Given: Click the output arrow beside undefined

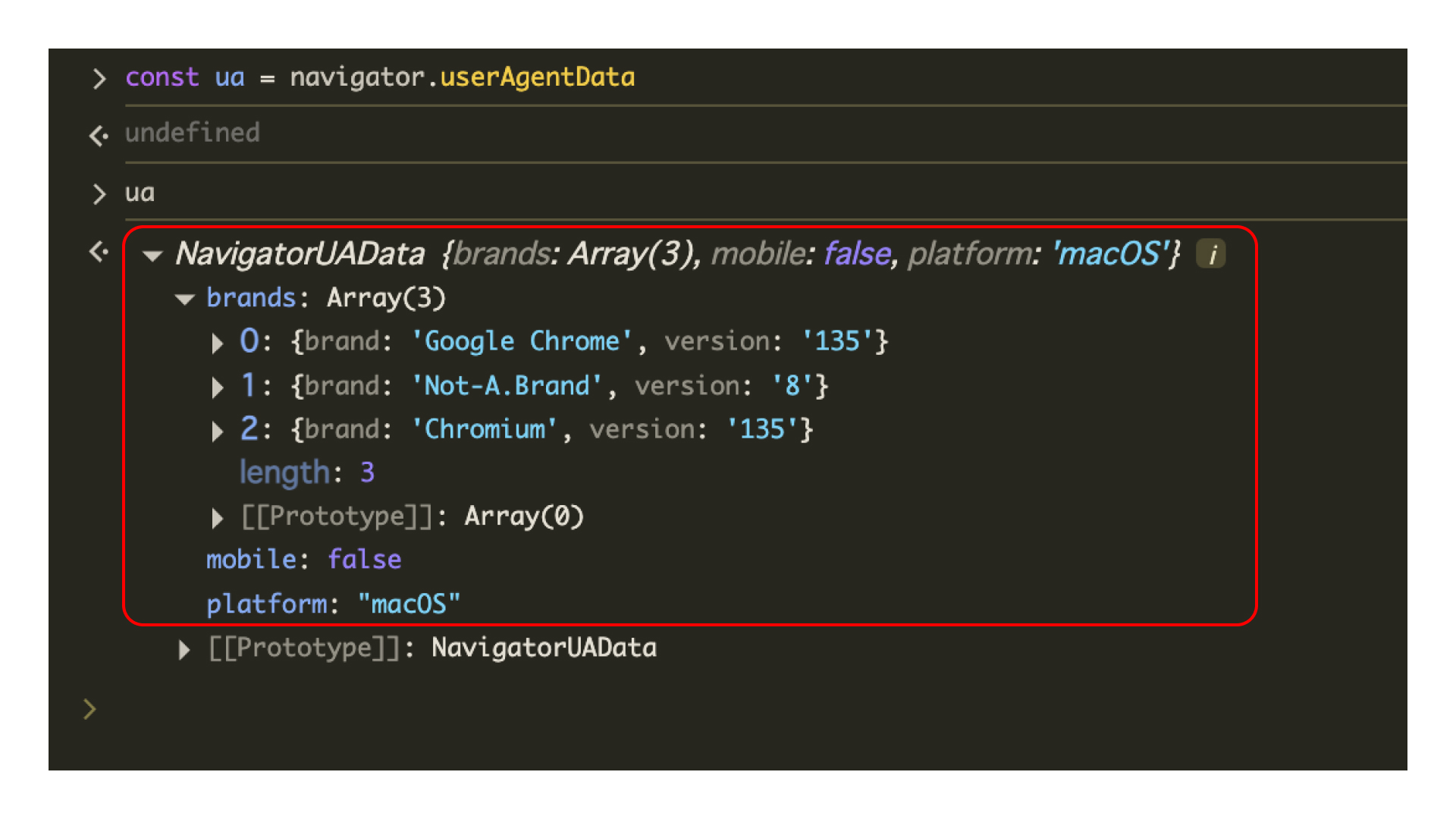Looking at the screenshot, I should pyautogui.click(x=99, y=136).
